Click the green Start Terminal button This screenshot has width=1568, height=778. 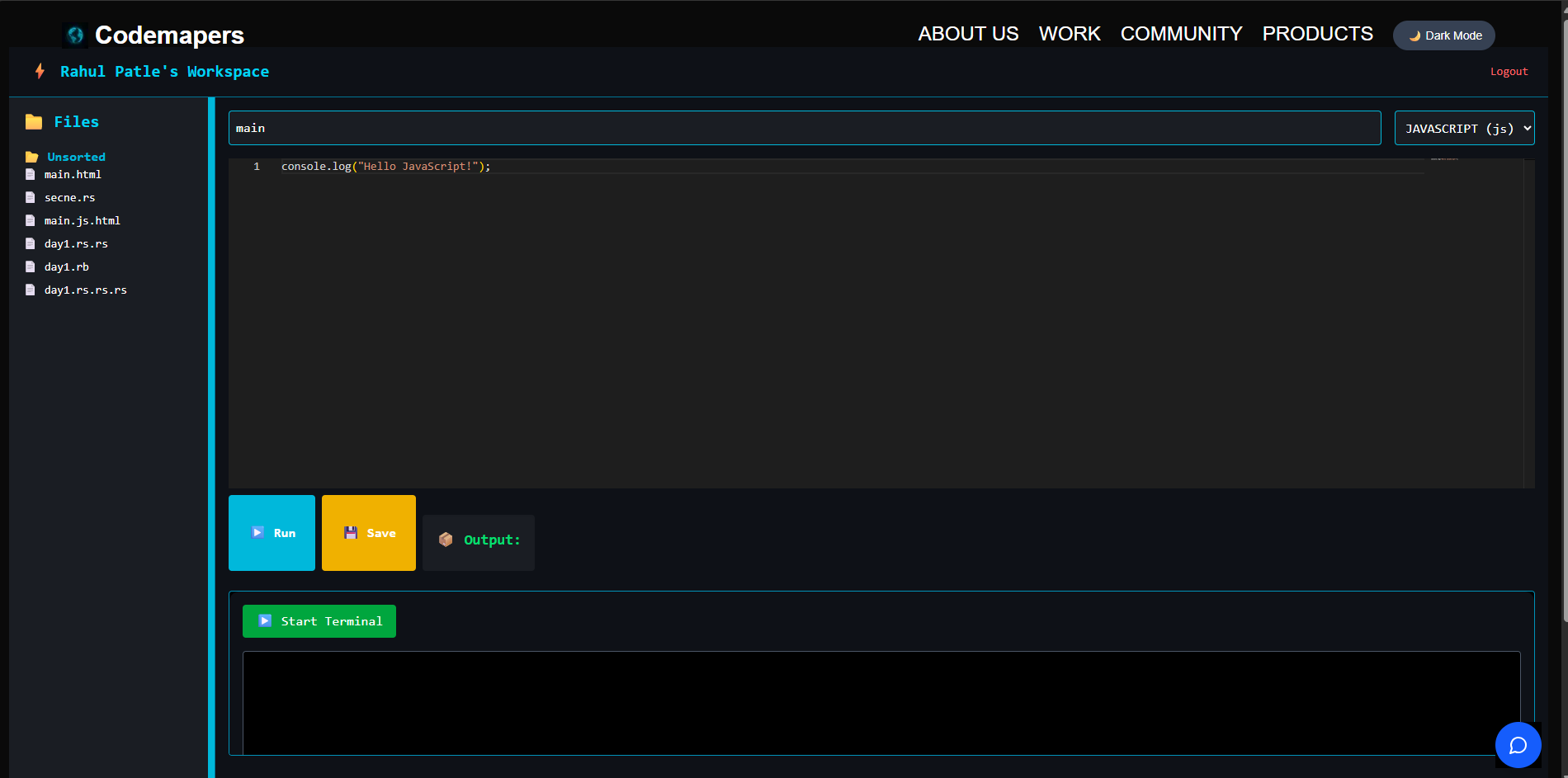pos(319,621)
